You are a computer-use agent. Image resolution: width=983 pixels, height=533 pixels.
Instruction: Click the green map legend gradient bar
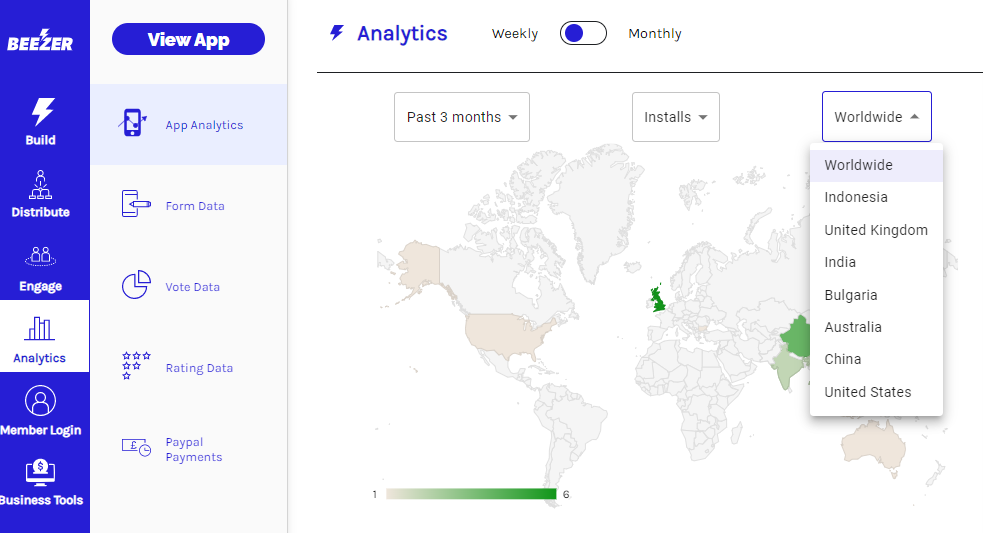tap(471, 494)
